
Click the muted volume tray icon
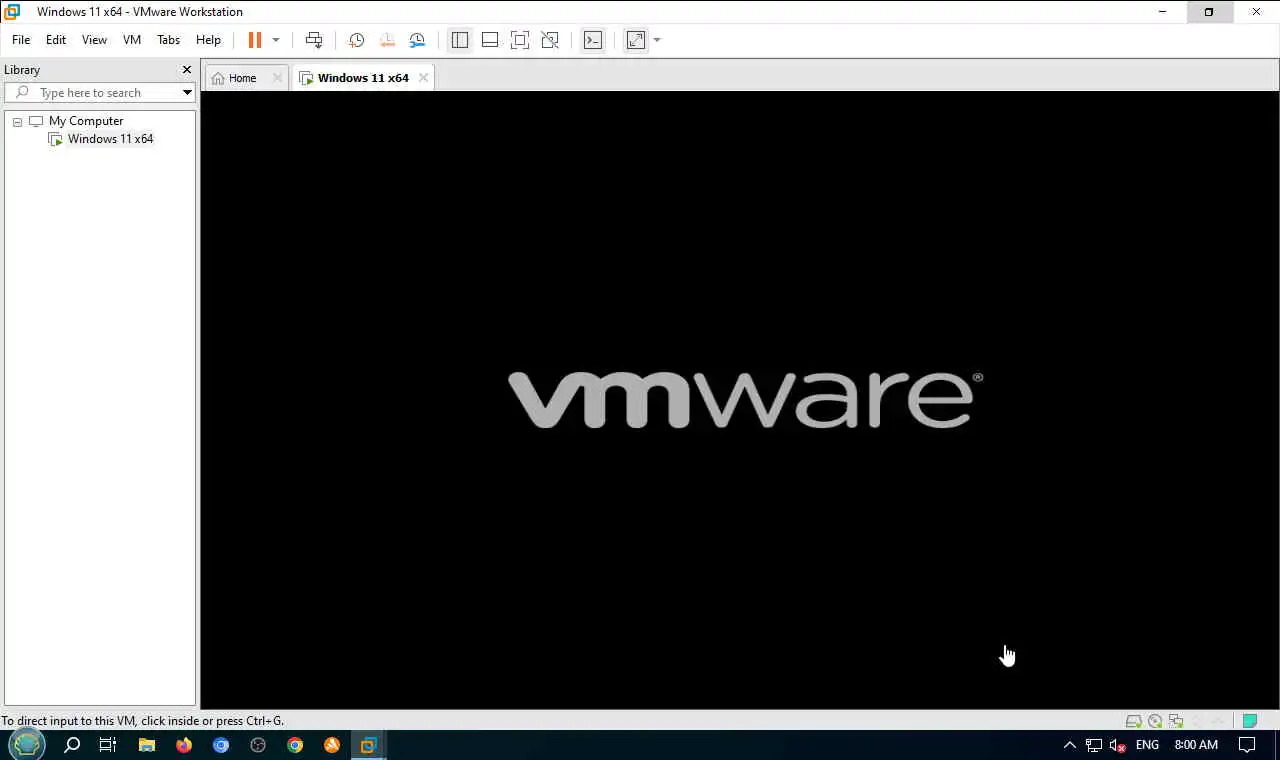1118,745
